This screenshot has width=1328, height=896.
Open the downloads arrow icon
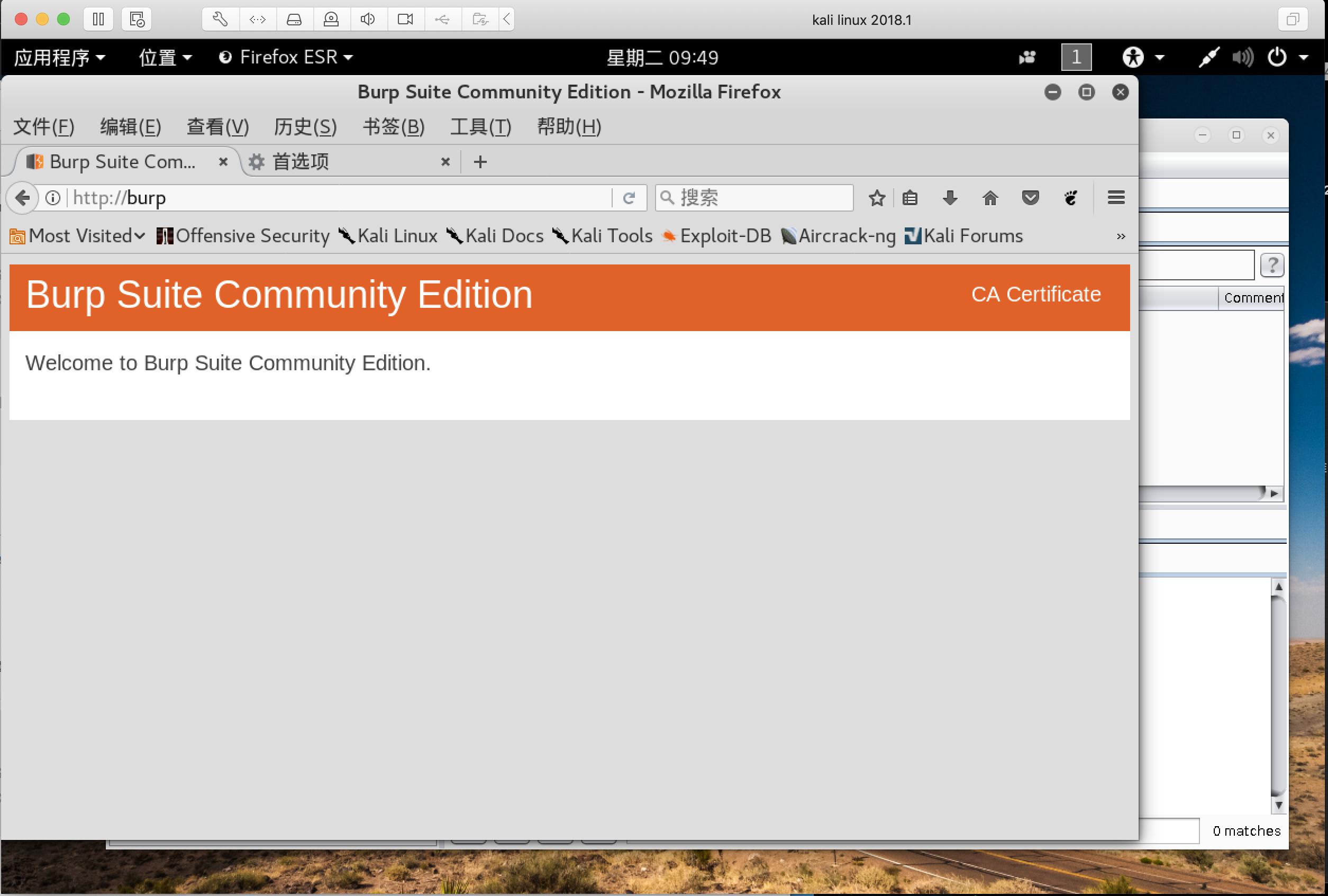pos(950,198)
